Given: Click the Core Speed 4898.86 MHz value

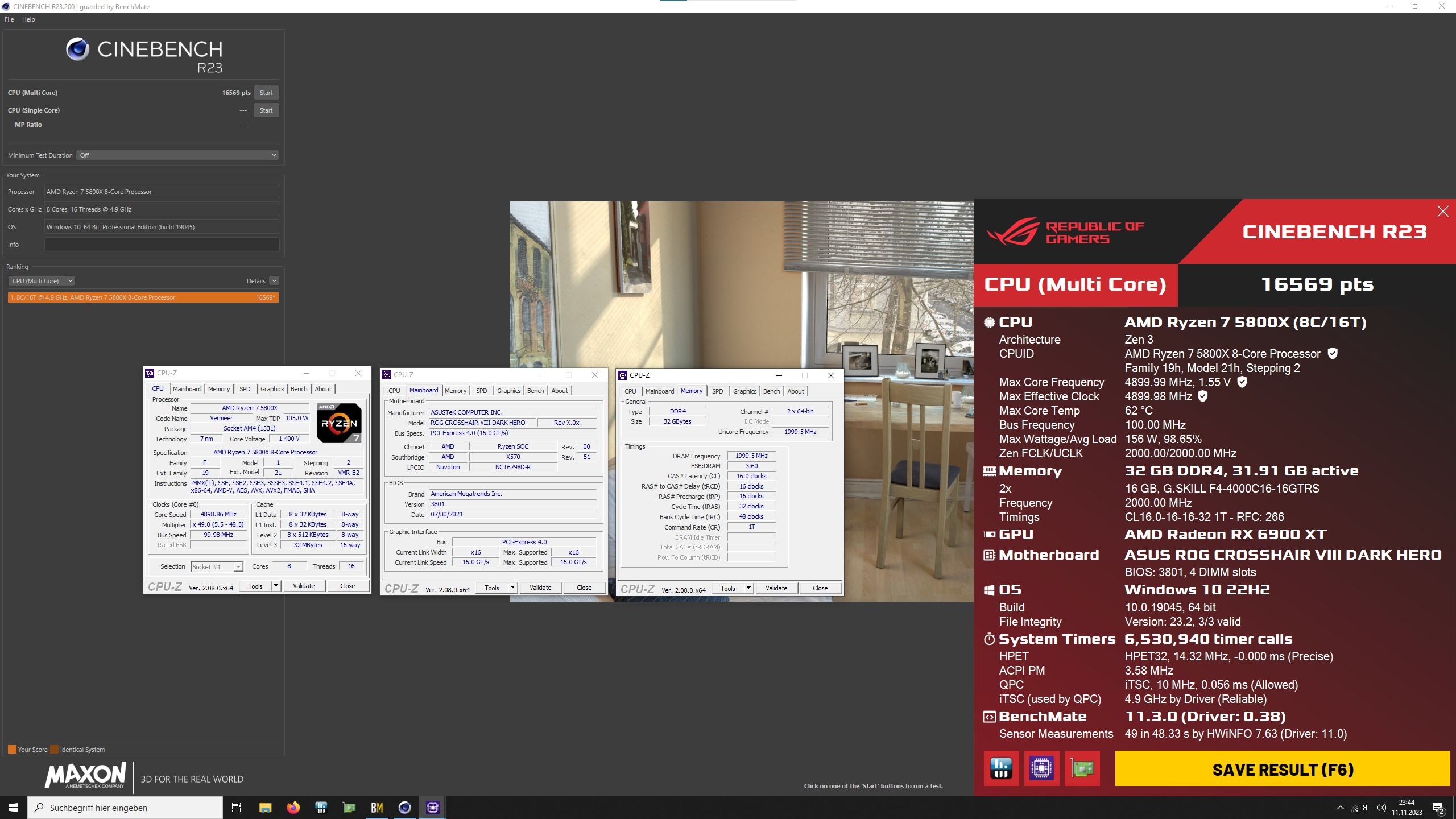Looking at the screenshot, I should coord(218,514).
